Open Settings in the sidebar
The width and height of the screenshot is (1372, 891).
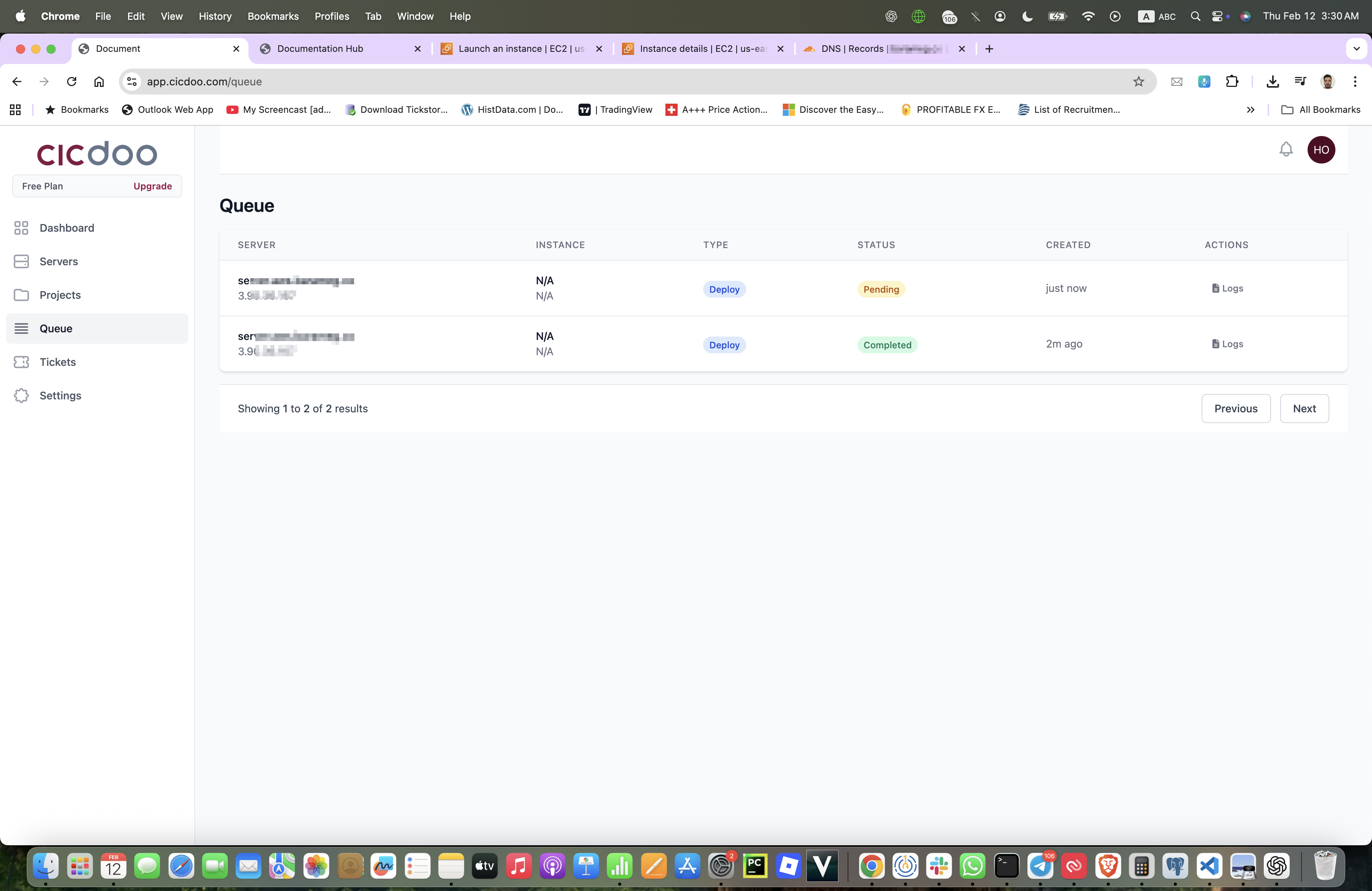pos(60,395)
